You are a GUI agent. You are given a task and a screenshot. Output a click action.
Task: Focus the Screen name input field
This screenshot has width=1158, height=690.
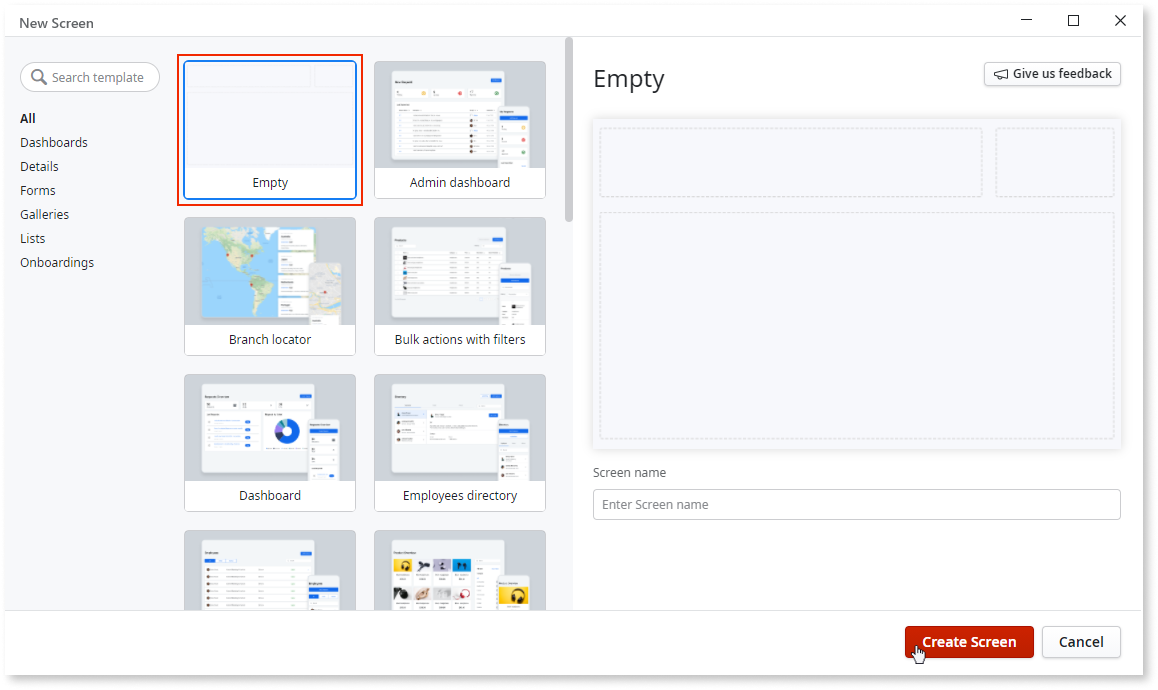[856, 504]
